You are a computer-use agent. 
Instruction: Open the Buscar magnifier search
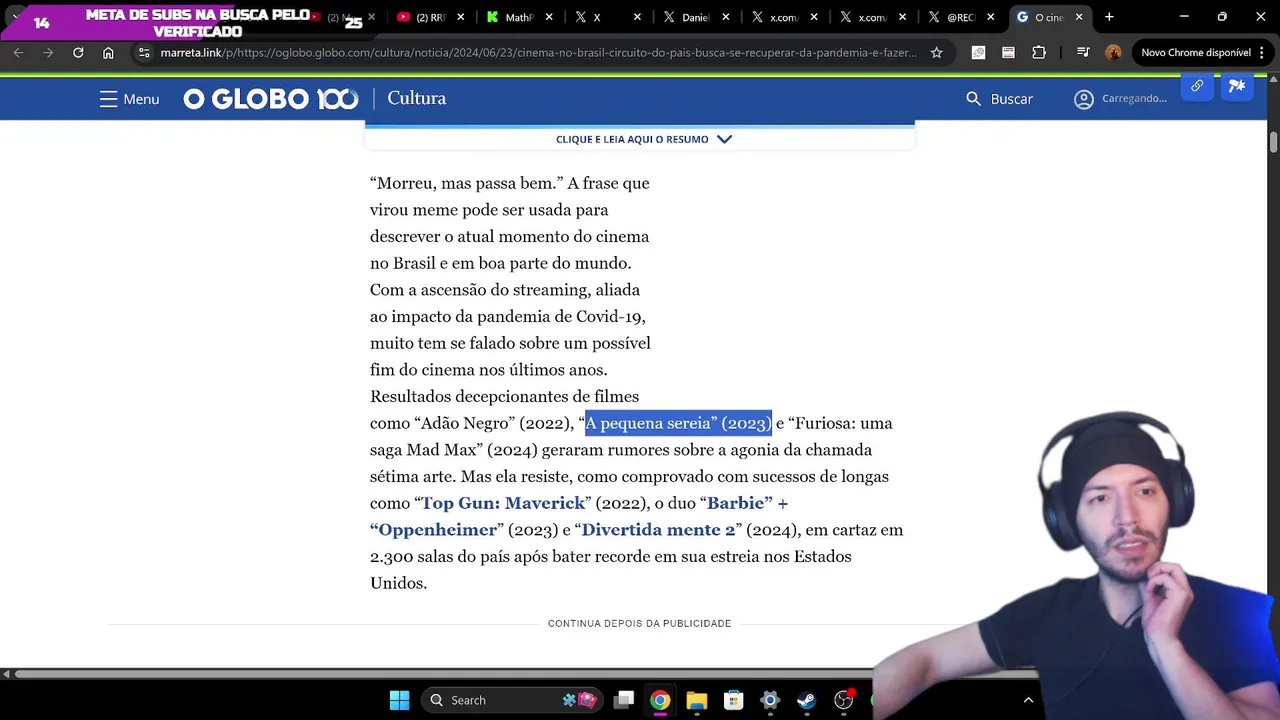point(973,99)
